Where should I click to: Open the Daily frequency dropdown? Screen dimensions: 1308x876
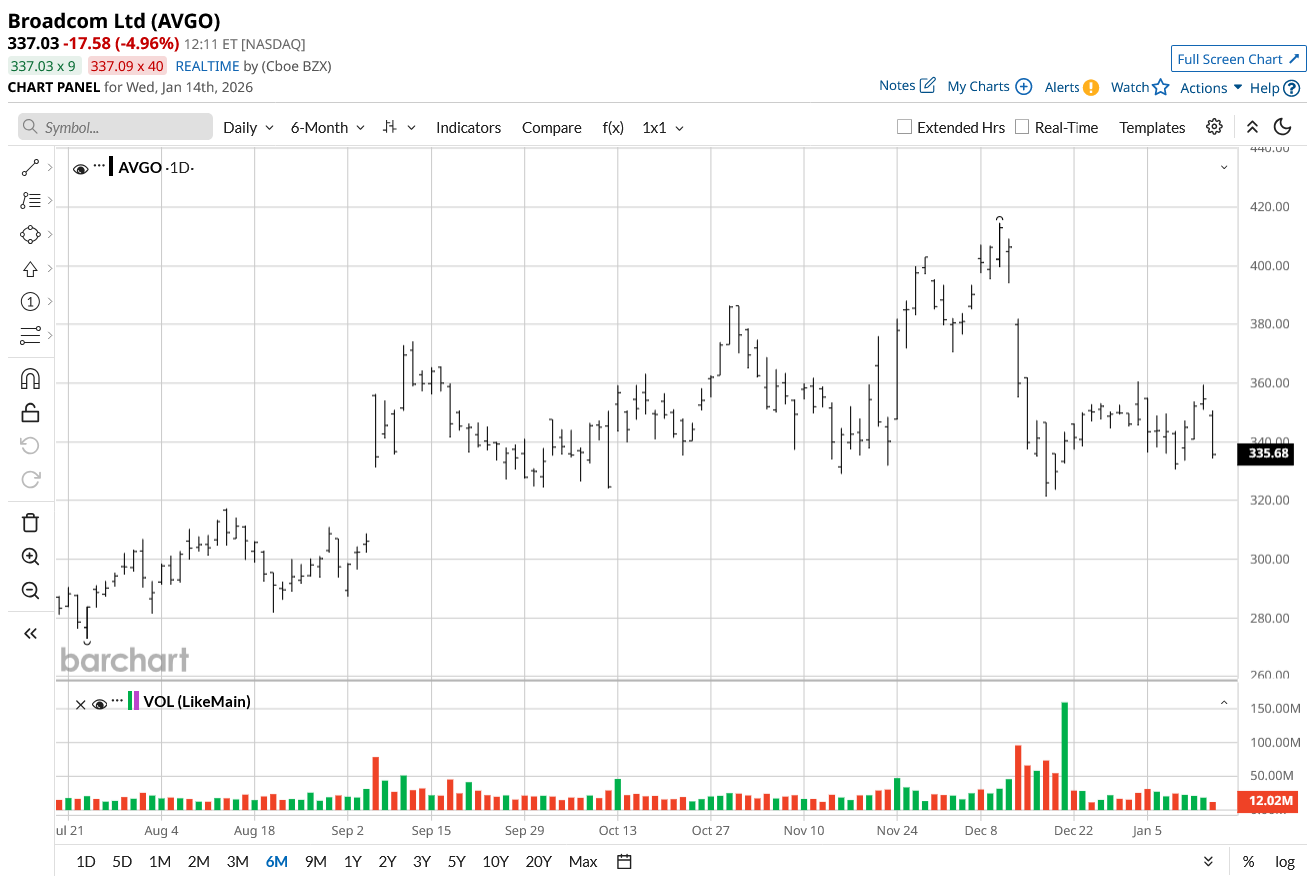tap(248, 127)
